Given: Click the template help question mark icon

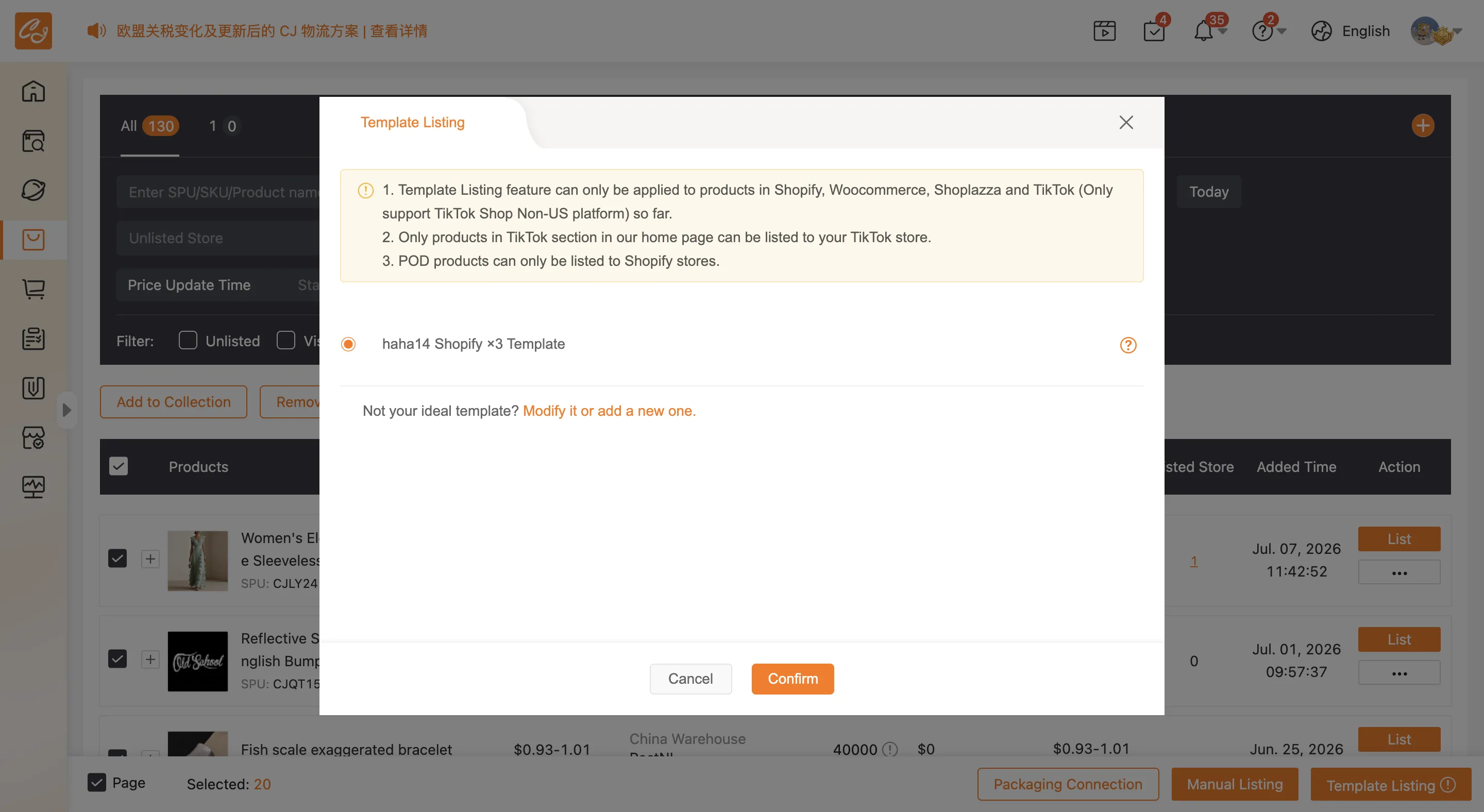Looking at the screenshot, I should [1127, 345].
